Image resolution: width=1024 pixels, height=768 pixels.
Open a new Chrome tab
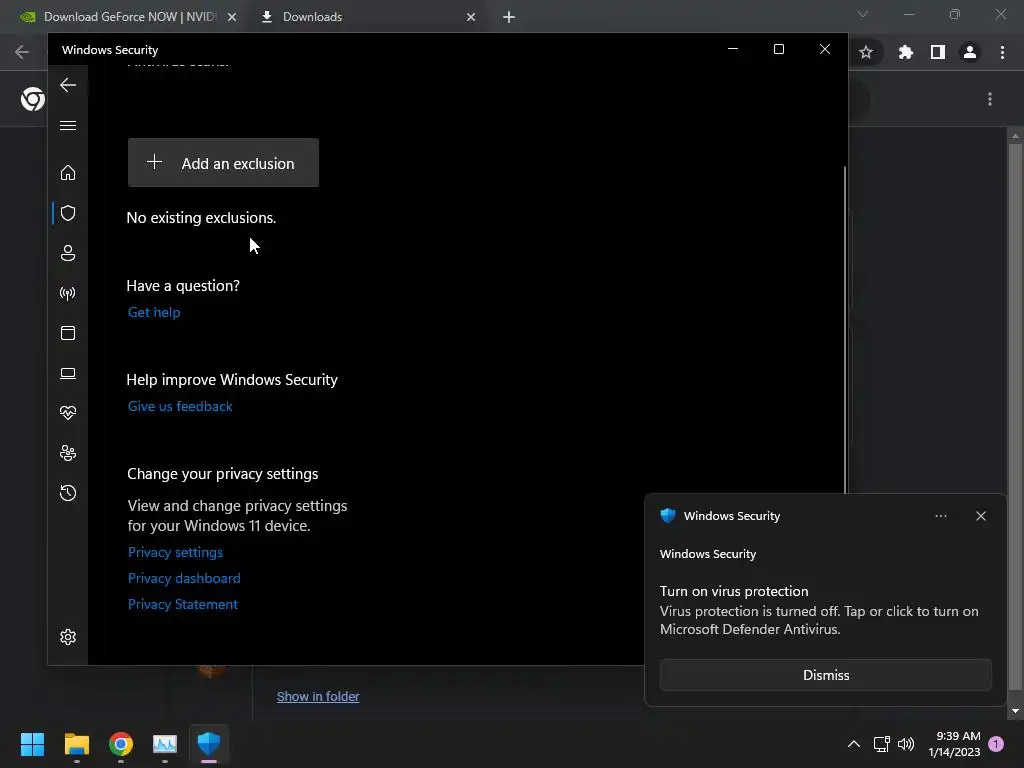point(509,17)
